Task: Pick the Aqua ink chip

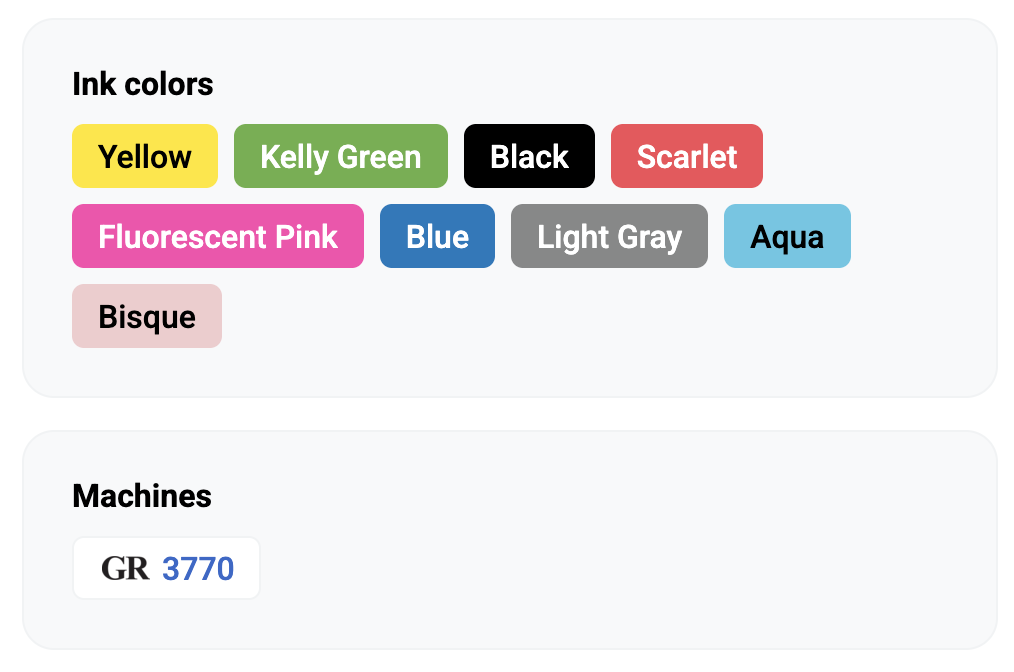Action: (787, 236)
